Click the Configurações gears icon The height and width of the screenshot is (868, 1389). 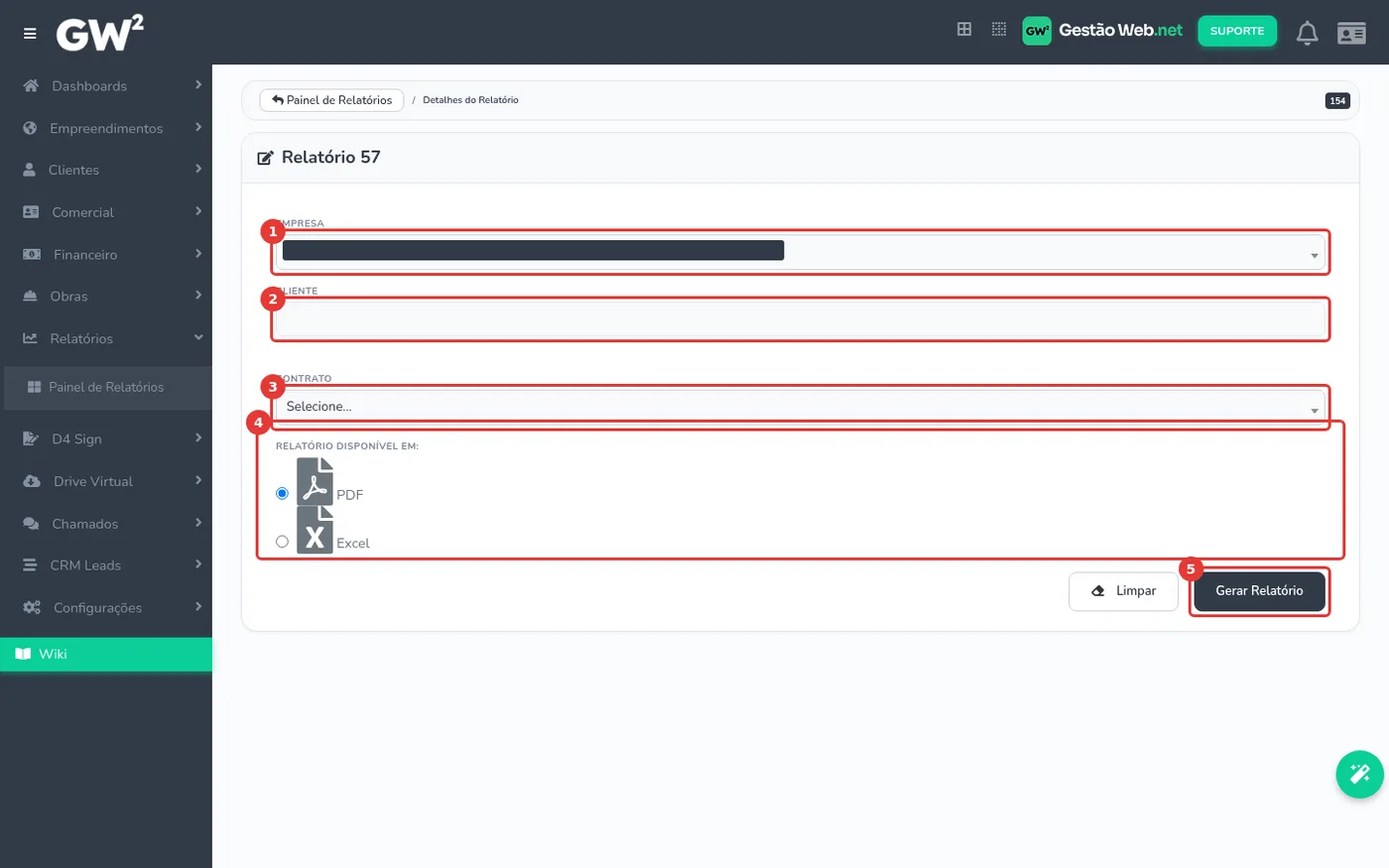coord(32,607)
